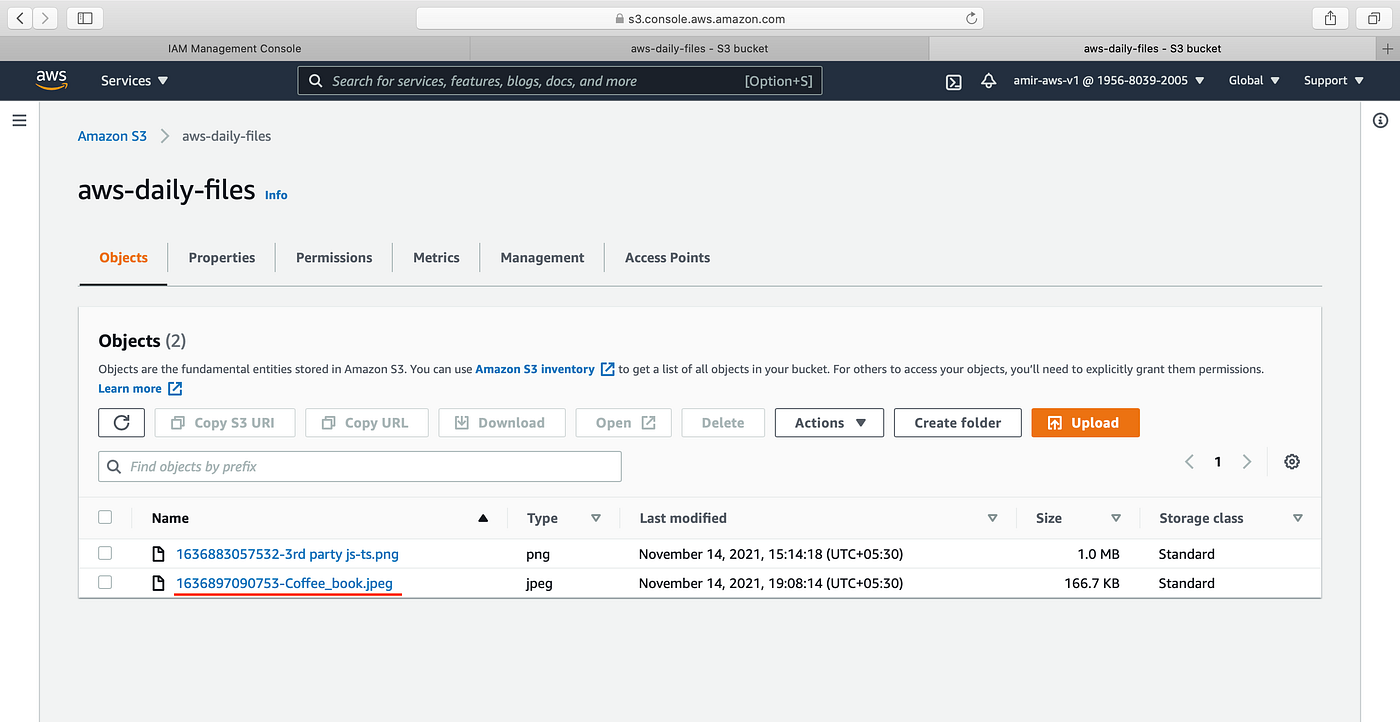The image size is (1400, 722).
Task: Sort by Storage class column arrow
Action: [x=1297, y=518]
